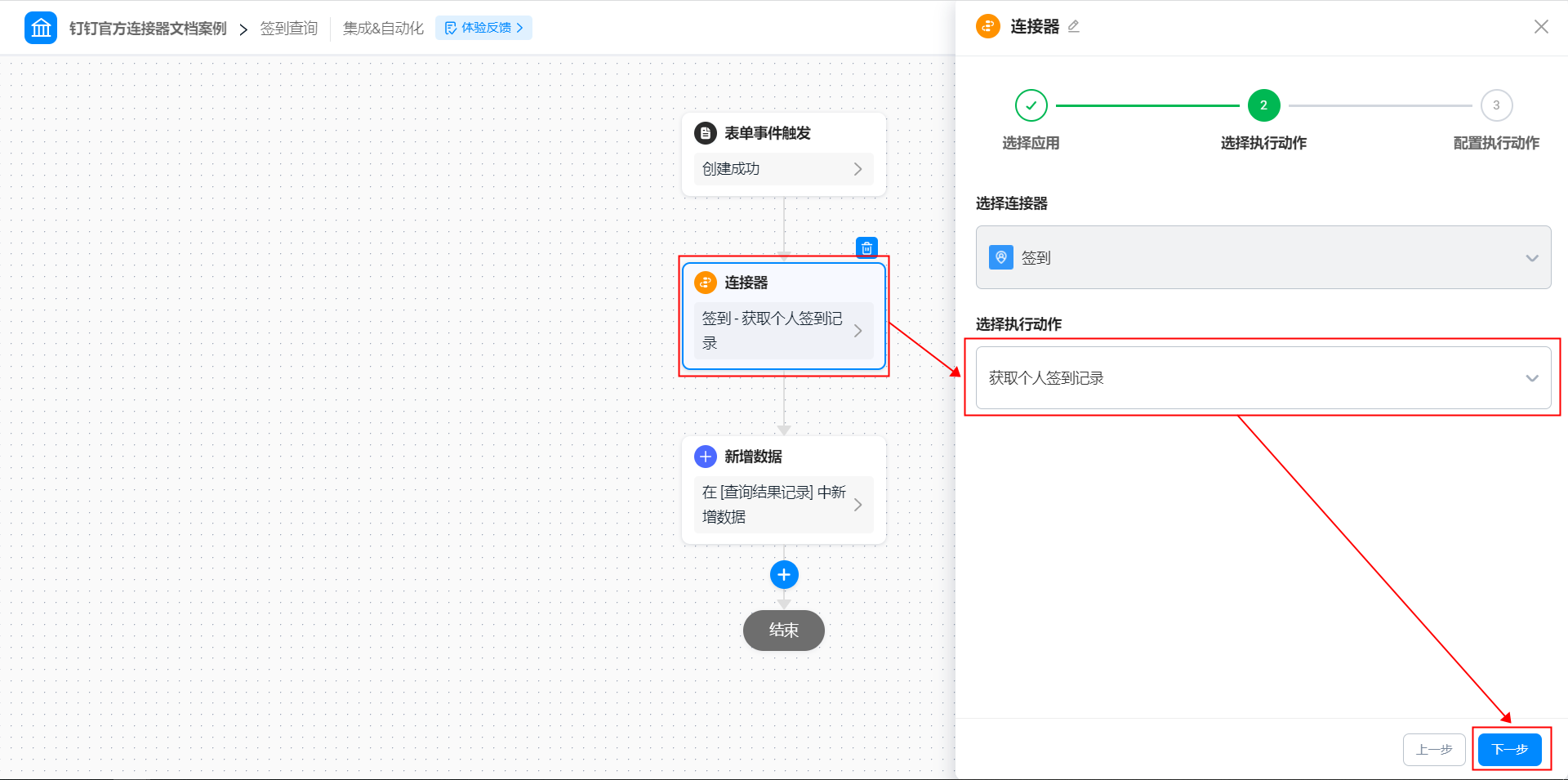Image resolution: width=1568 pixels, height=780 pixels.
Task: Open the 选择连接器 dropdown showing 签到
Action: point(1263,257)
